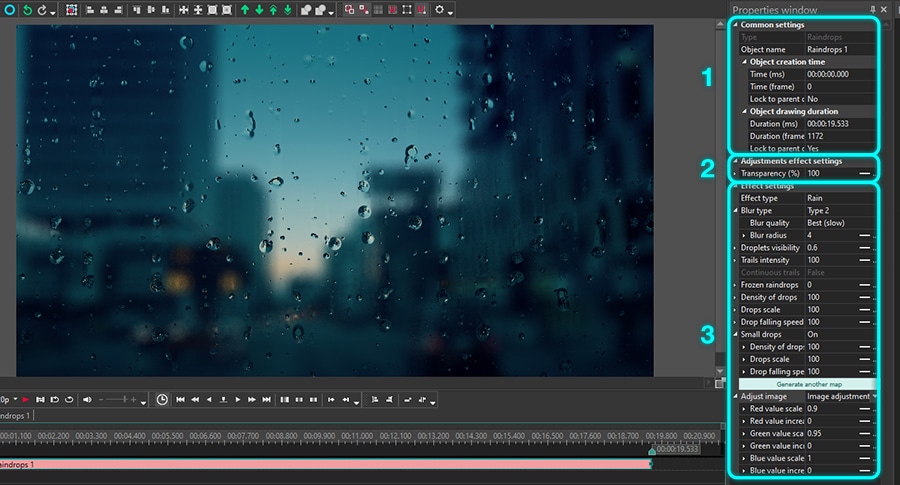This screenshot has width=900, height=485.
Task: Collapse the Object creation time group
Action: [744, 62]
